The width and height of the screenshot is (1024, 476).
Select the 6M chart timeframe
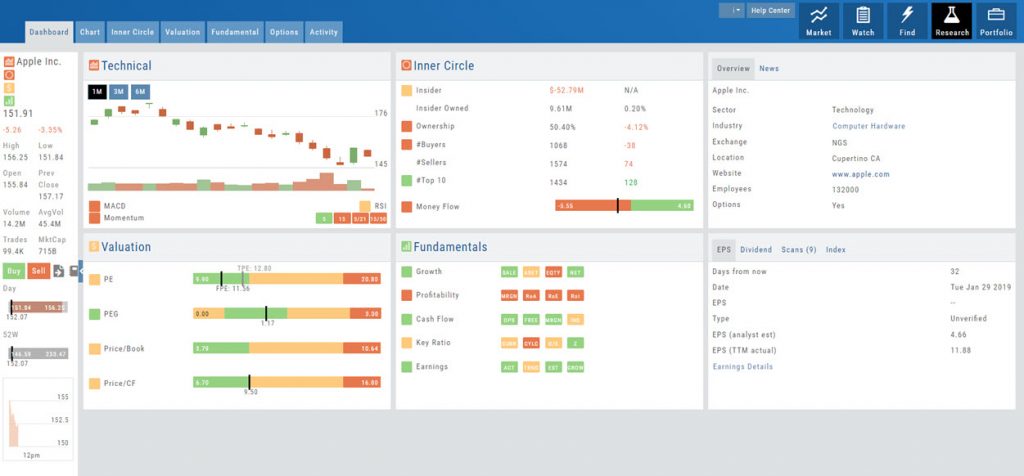(140, 92)
